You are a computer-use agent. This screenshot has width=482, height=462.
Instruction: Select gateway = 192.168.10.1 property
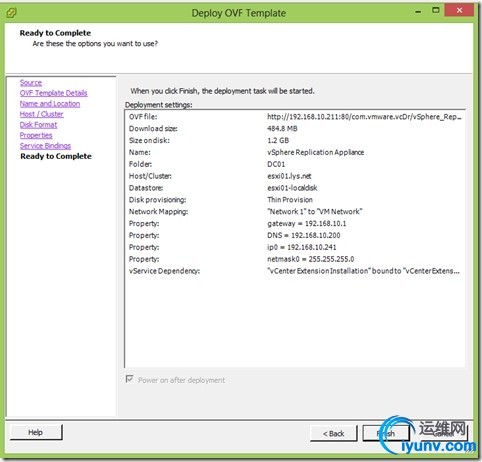(x=307, y=224)
